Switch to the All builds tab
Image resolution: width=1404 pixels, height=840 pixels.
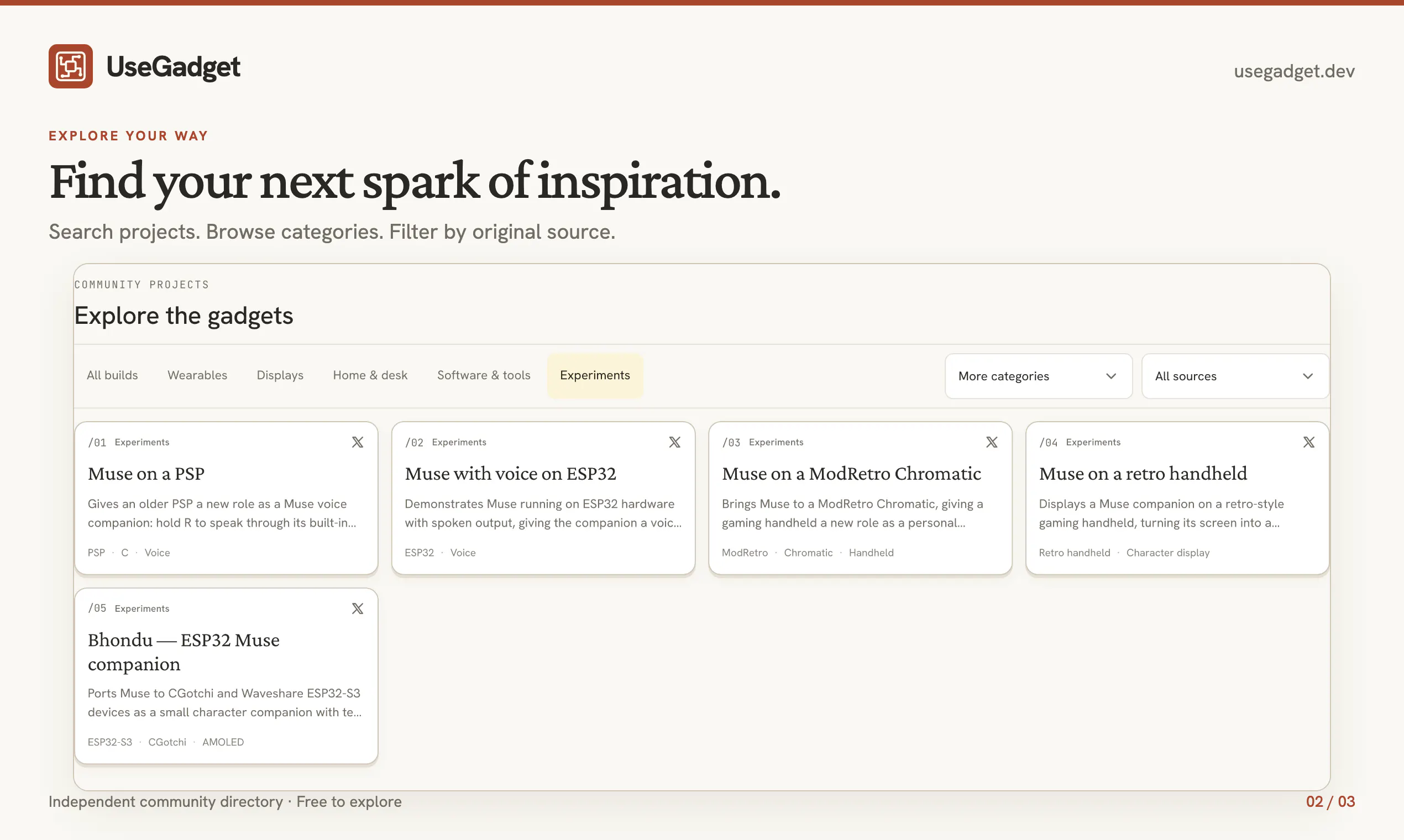click(112, 375)
